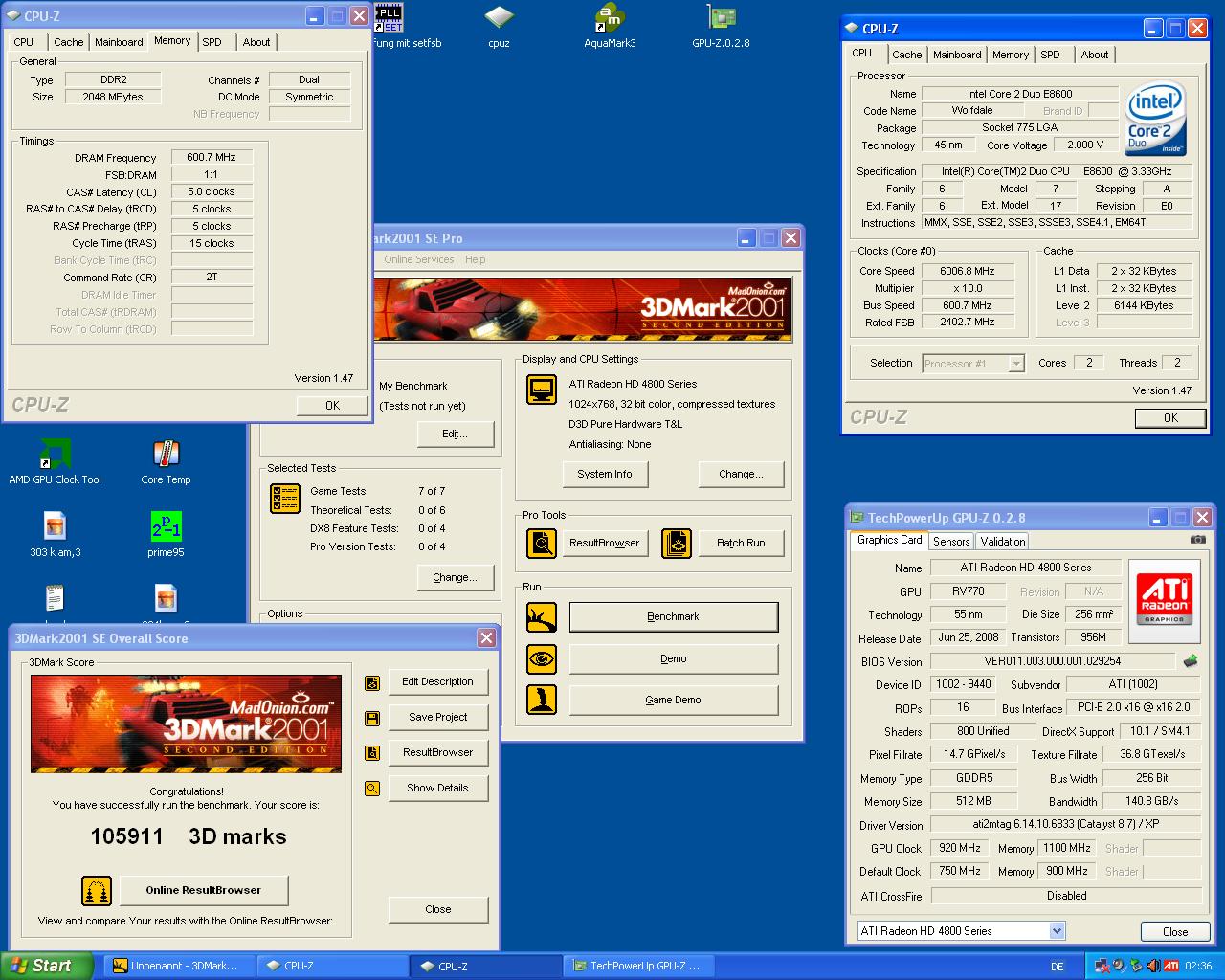Switch to Validation tab in GPU-Z
Screen dimensions: 1225x980
click(x=1003, y=542)
